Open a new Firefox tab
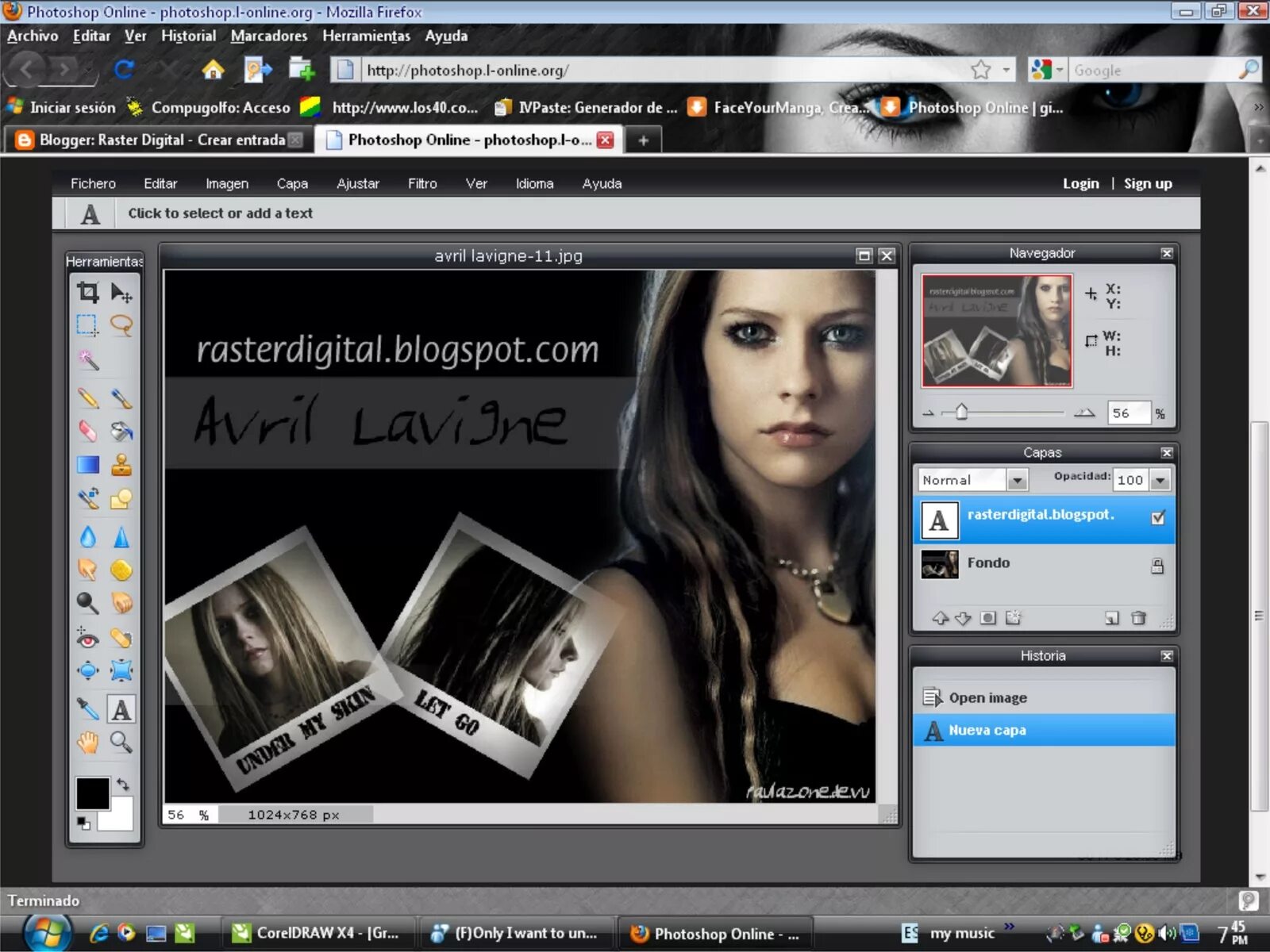1270x952 pixels. [643, 140]
